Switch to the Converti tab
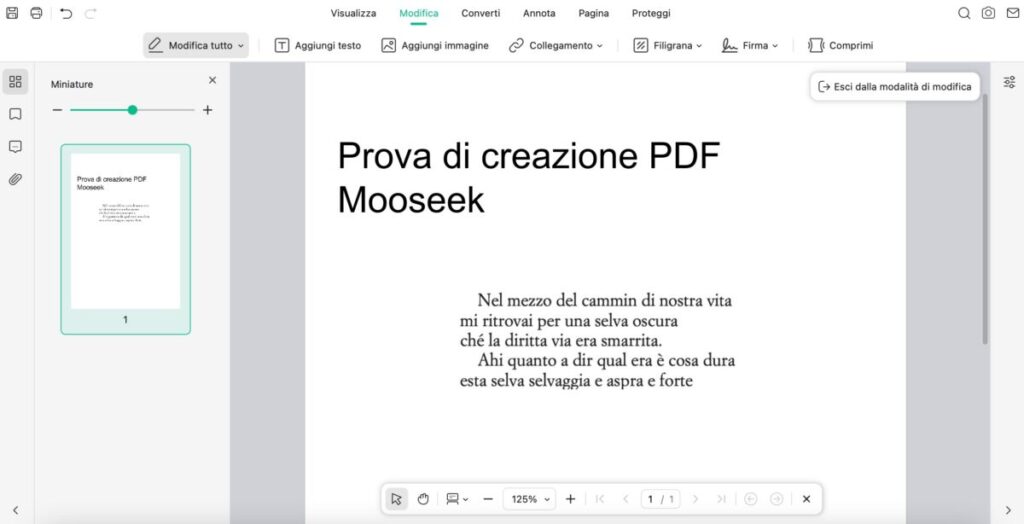The width and height of the screenshot is (1024, 524). click(x=481, y=13)
